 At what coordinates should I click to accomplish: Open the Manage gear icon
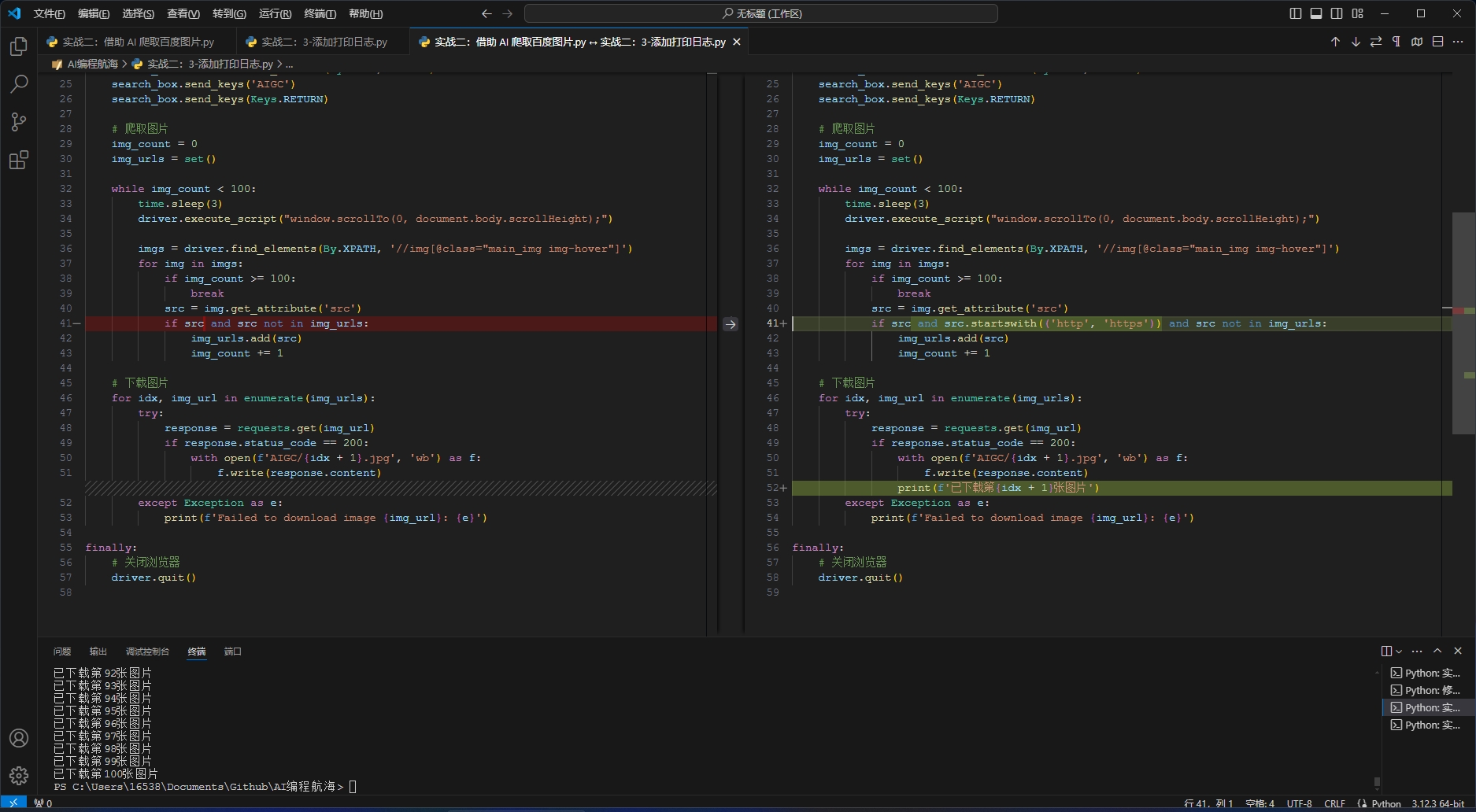pyautogui.click(x=19, y=776)
